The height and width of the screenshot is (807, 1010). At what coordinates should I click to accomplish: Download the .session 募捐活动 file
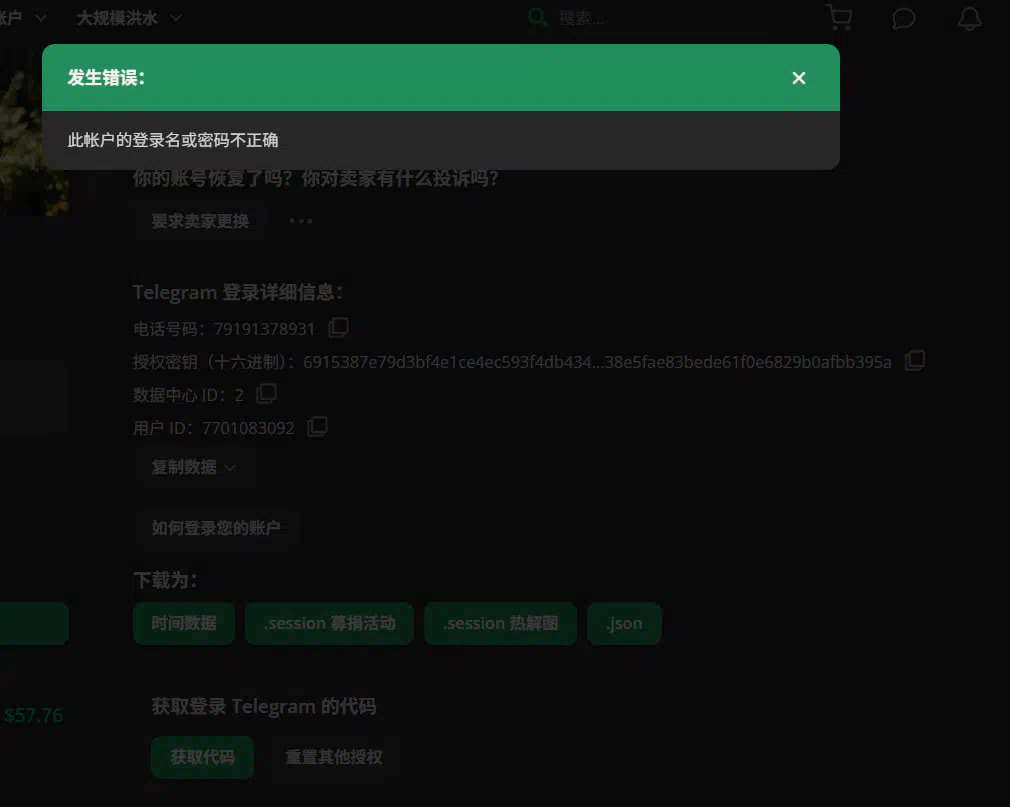[x=329, y=623]
